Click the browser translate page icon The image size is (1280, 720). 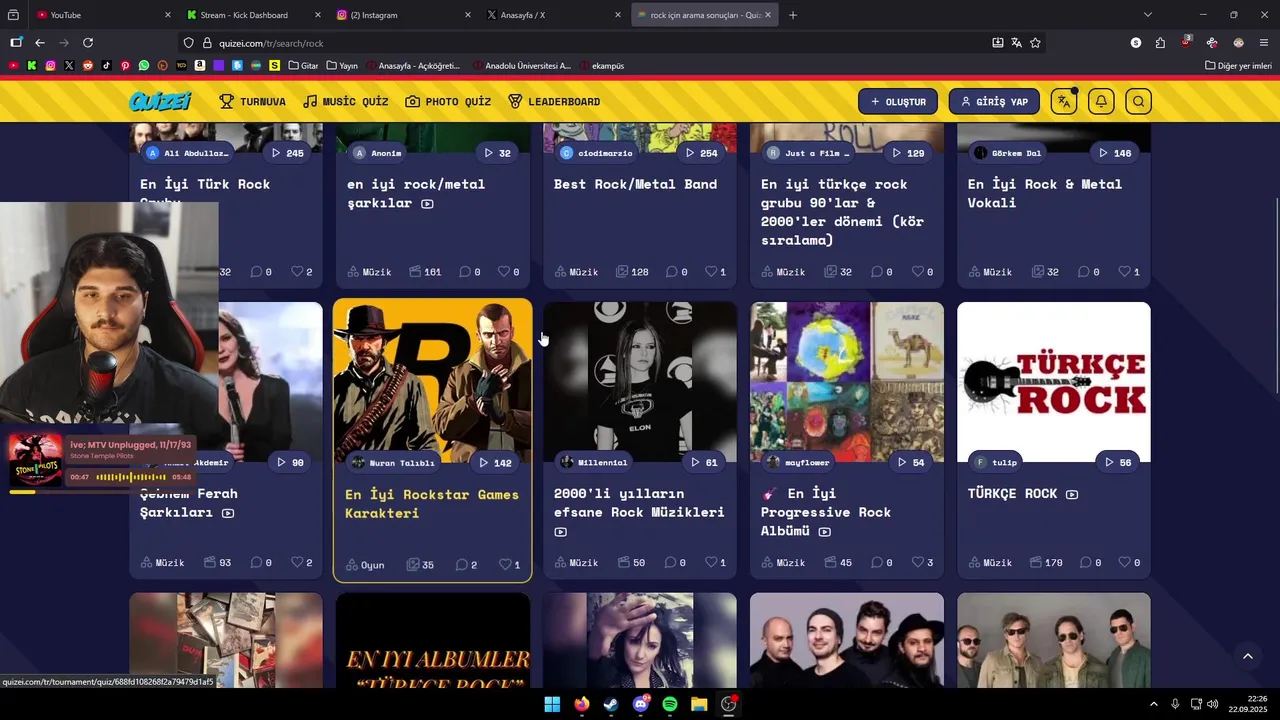tap(1016, 43)
